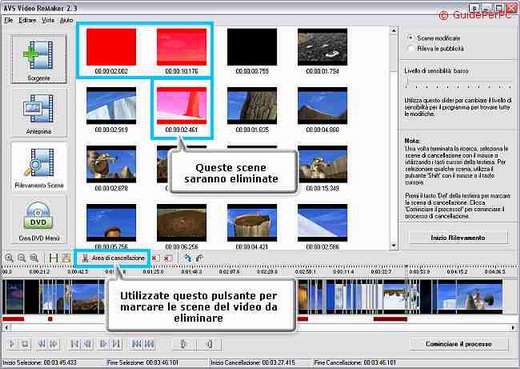Click the Fine Cancellazione status field
This screenshot has height=369, width=520.
(x=415, y=362)
